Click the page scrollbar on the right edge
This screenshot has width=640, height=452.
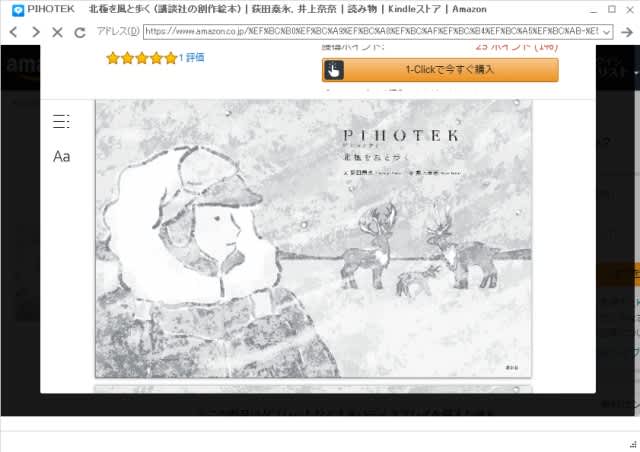coord(637,231)
